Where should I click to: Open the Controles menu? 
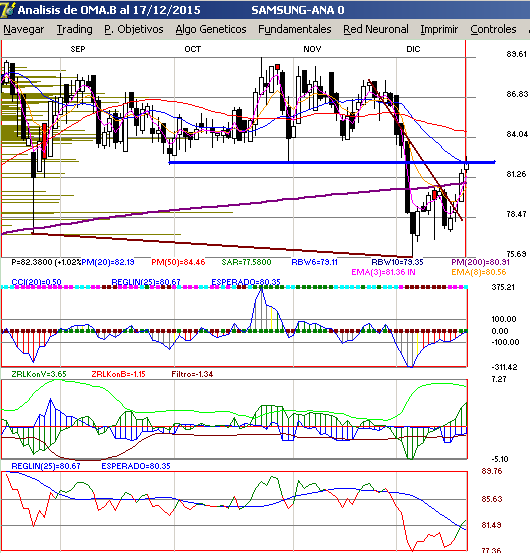click(x=493, y=29)
